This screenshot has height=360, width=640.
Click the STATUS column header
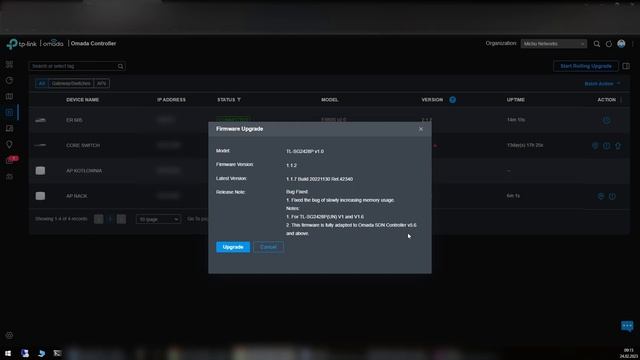tap(226, 100)
